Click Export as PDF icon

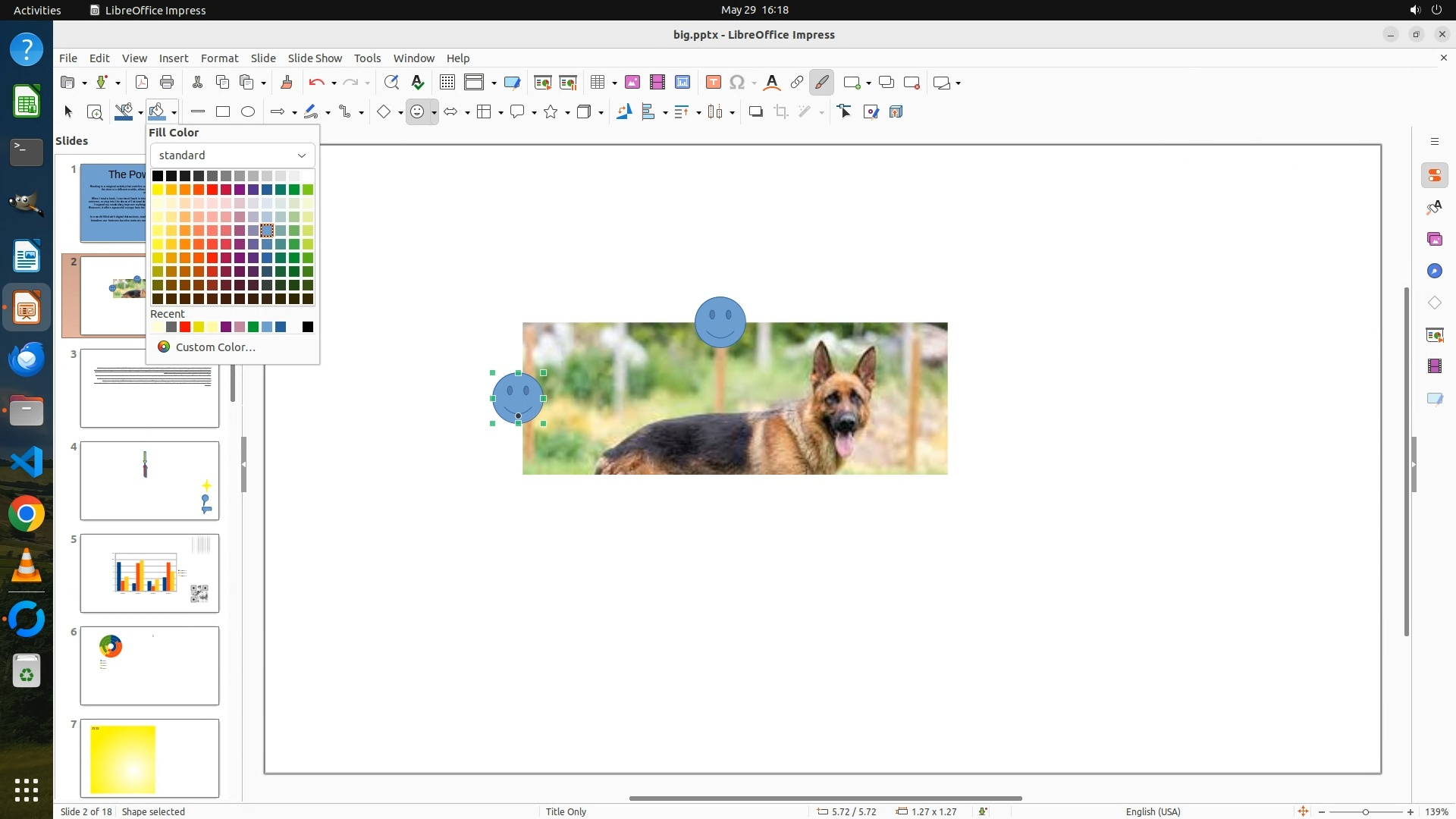[x=141, y=83]
